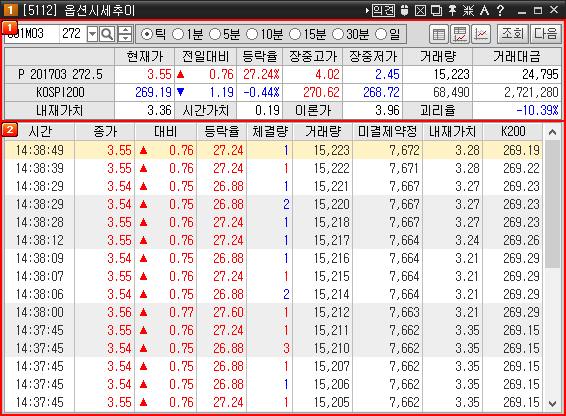Image resolution: width=566 pixels, height=416 pixels.
Task: Select the 30분 radio button
Action: [338, 34]
